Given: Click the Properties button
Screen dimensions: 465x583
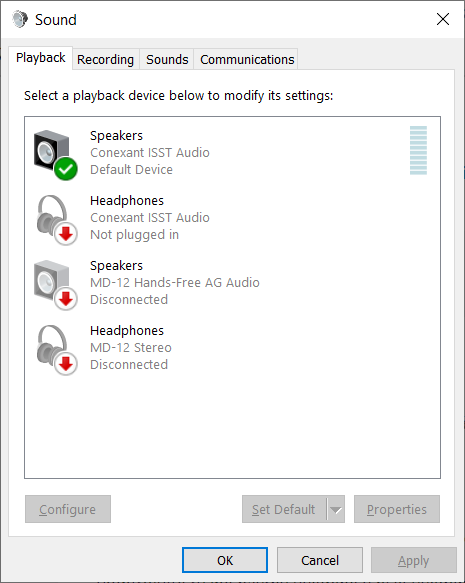Looking at the screenshot, I should 397,509.
